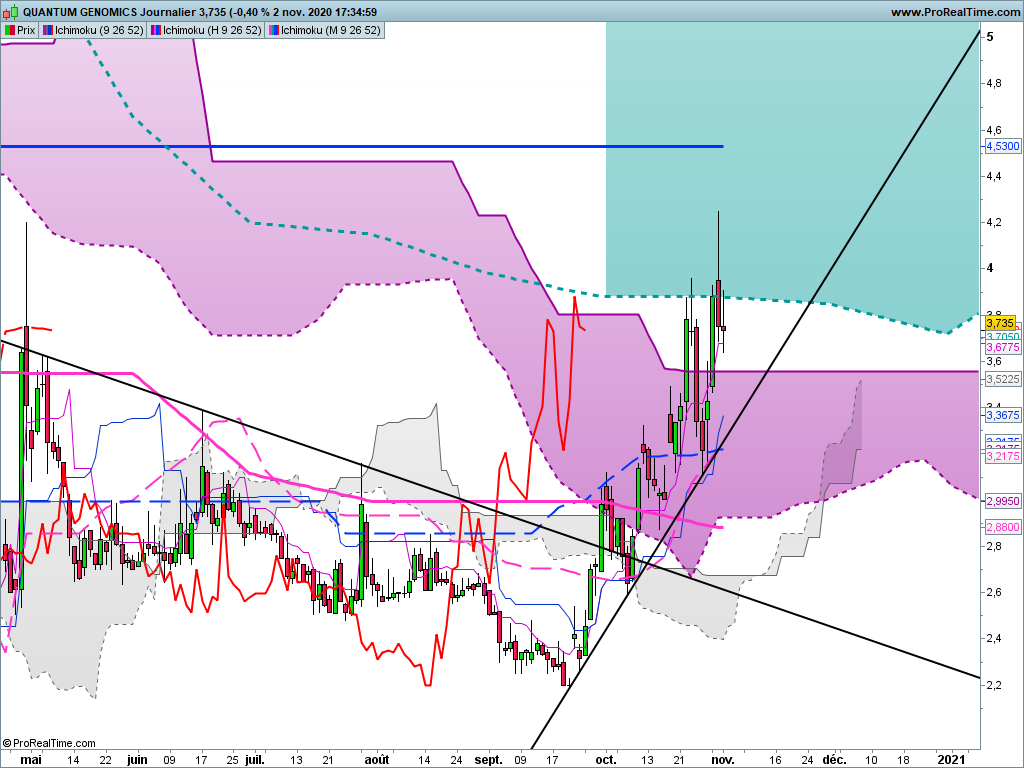Click the juin label on time axis

point(136,760)
